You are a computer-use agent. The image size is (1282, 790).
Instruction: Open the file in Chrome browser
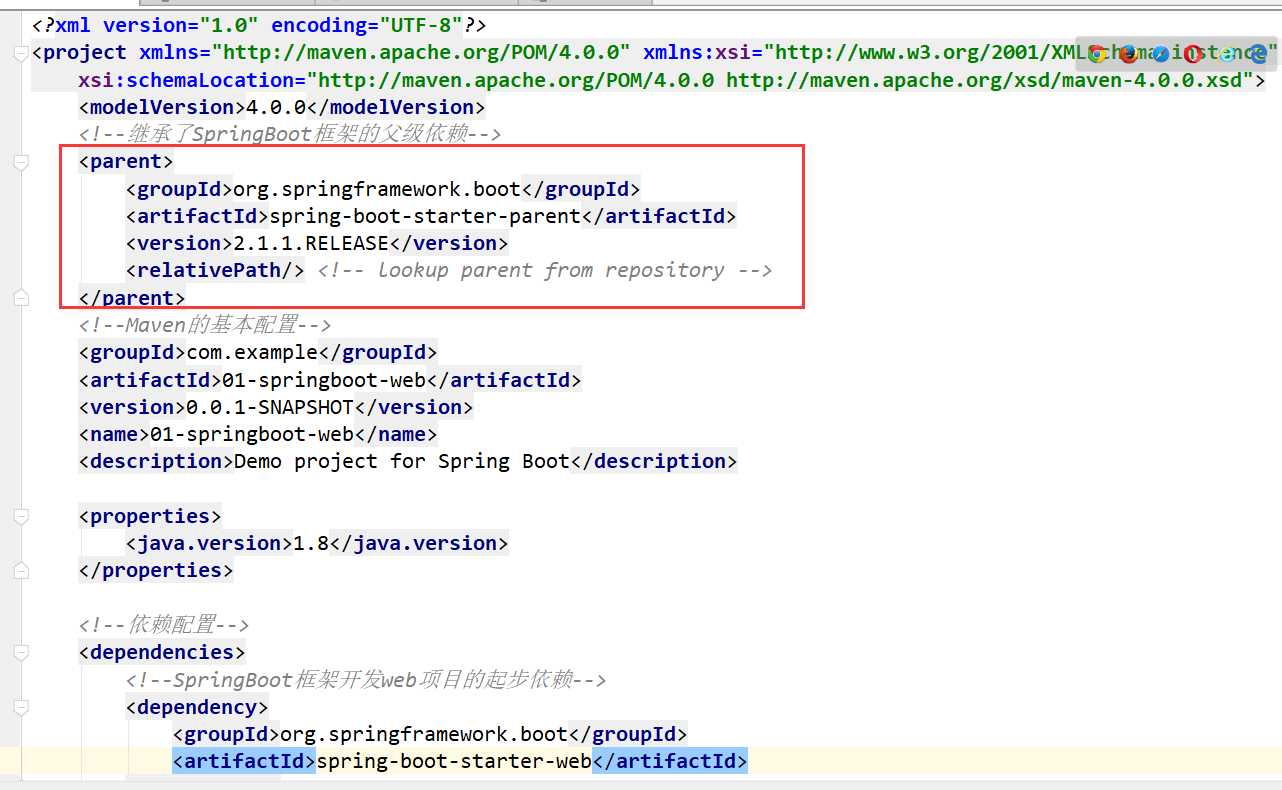coord(1097,54)
